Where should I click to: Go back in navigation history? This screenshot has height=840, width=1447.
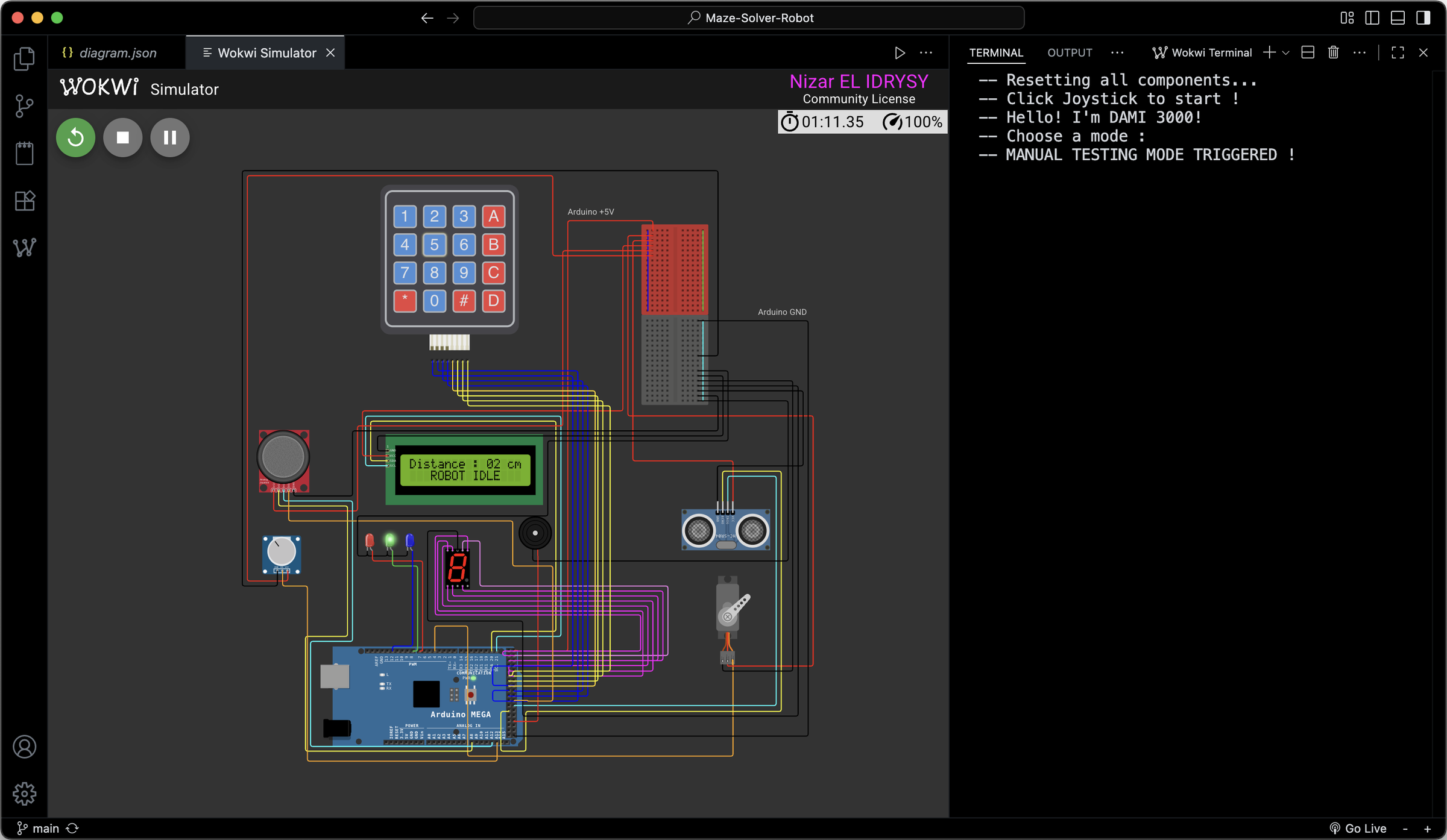pyautogui.click(x=427, y=18)
